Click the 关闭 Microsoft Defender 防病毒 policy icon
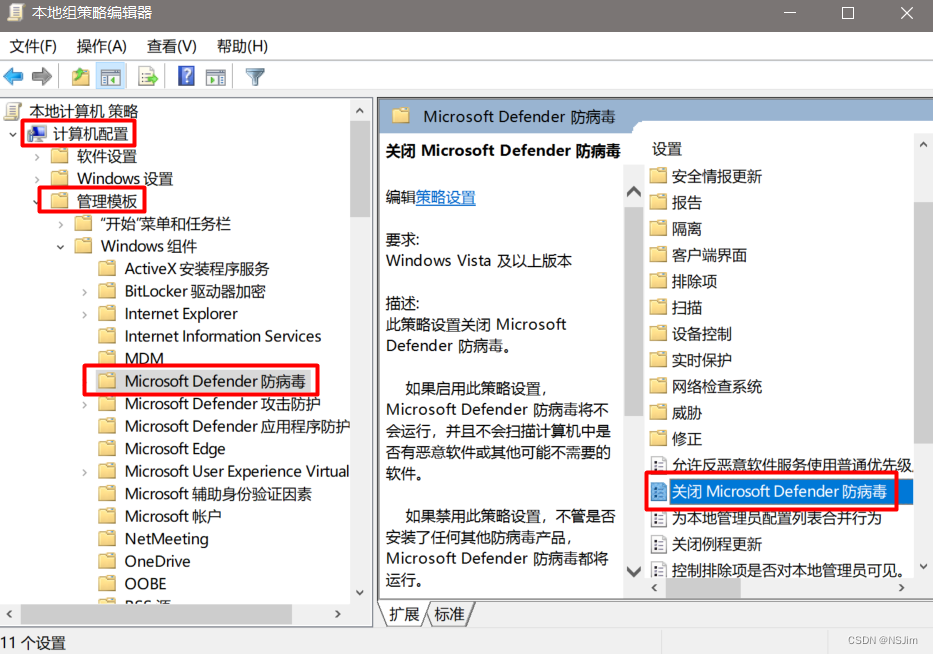Viewport: 933px width, 654px height. (658, 492)
